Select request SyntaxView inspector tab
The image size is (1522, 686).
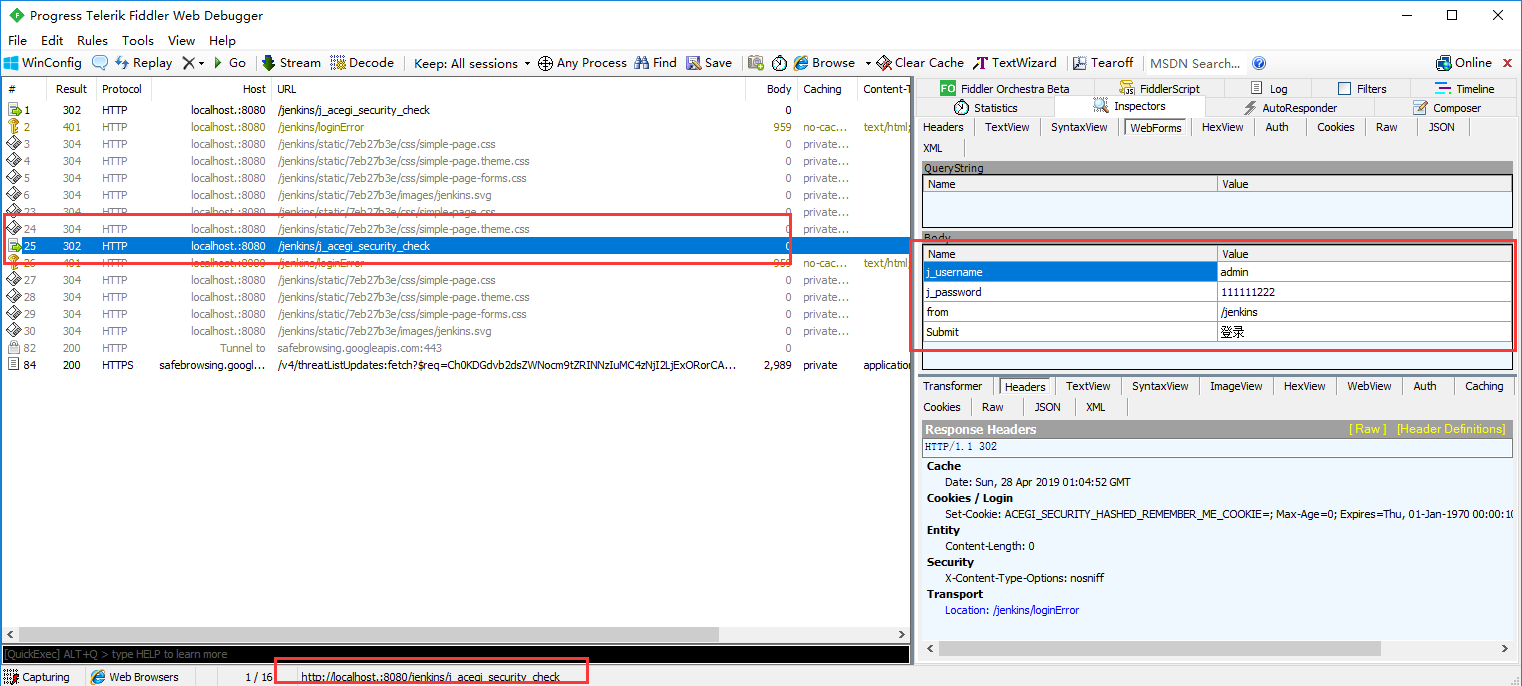[x=1079, y=128]
